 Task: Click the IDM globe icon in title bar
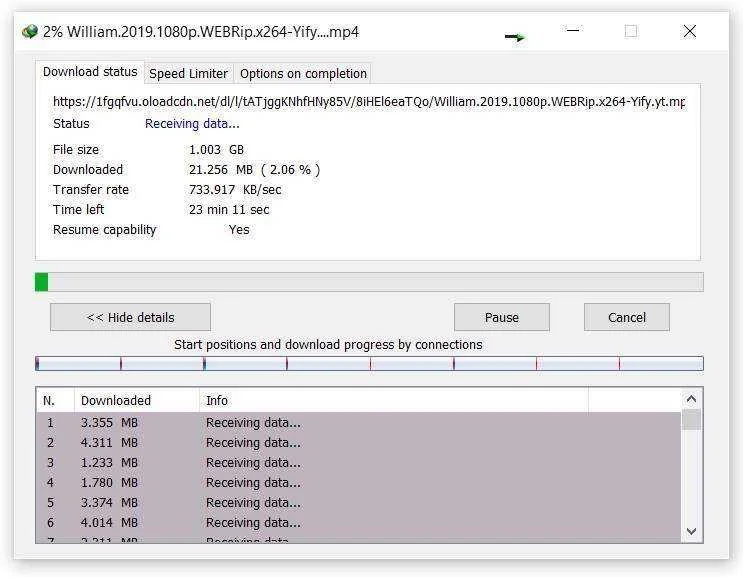29,32
